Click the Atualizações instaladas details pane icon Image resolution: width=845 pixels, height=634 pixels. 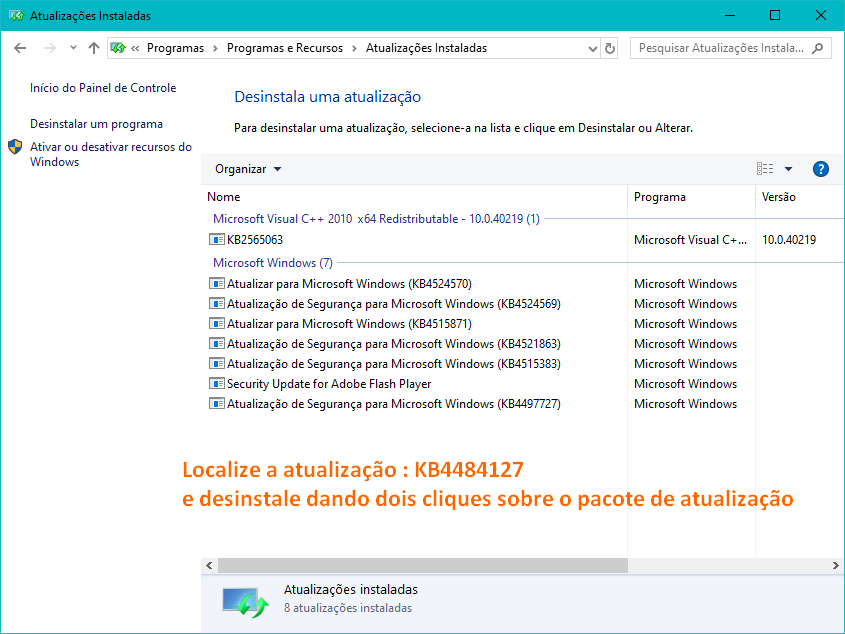tap(246, 602)
